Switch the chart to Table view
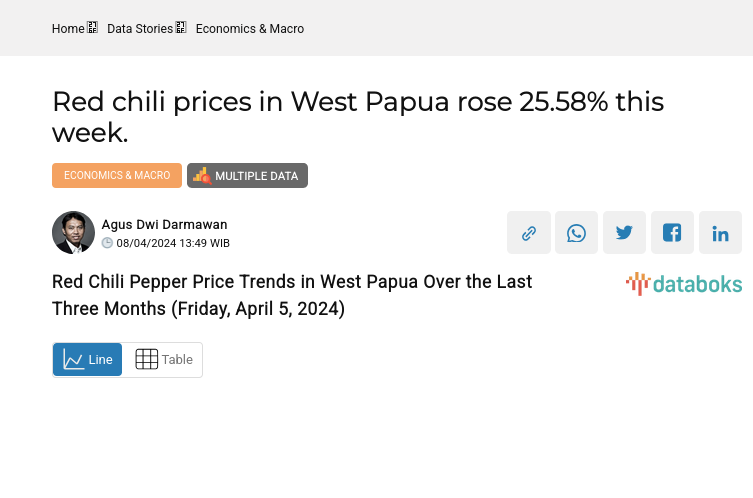753x498 pixels. coord(163,360)
